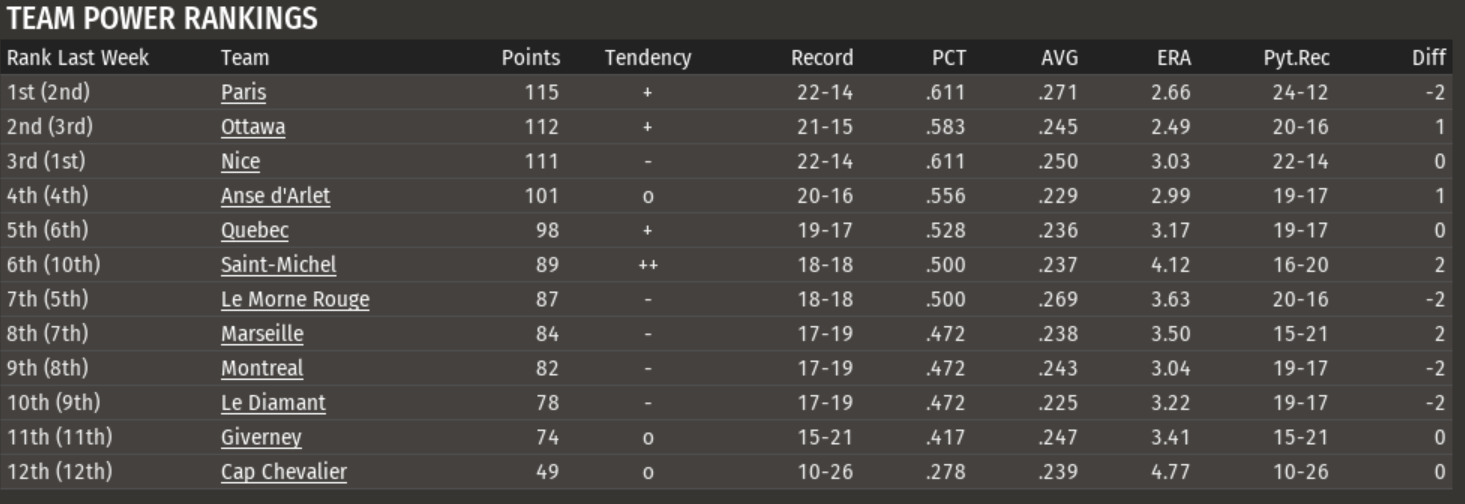Sort by the Points column header
1465x504 pixels.
coord(530,58)
